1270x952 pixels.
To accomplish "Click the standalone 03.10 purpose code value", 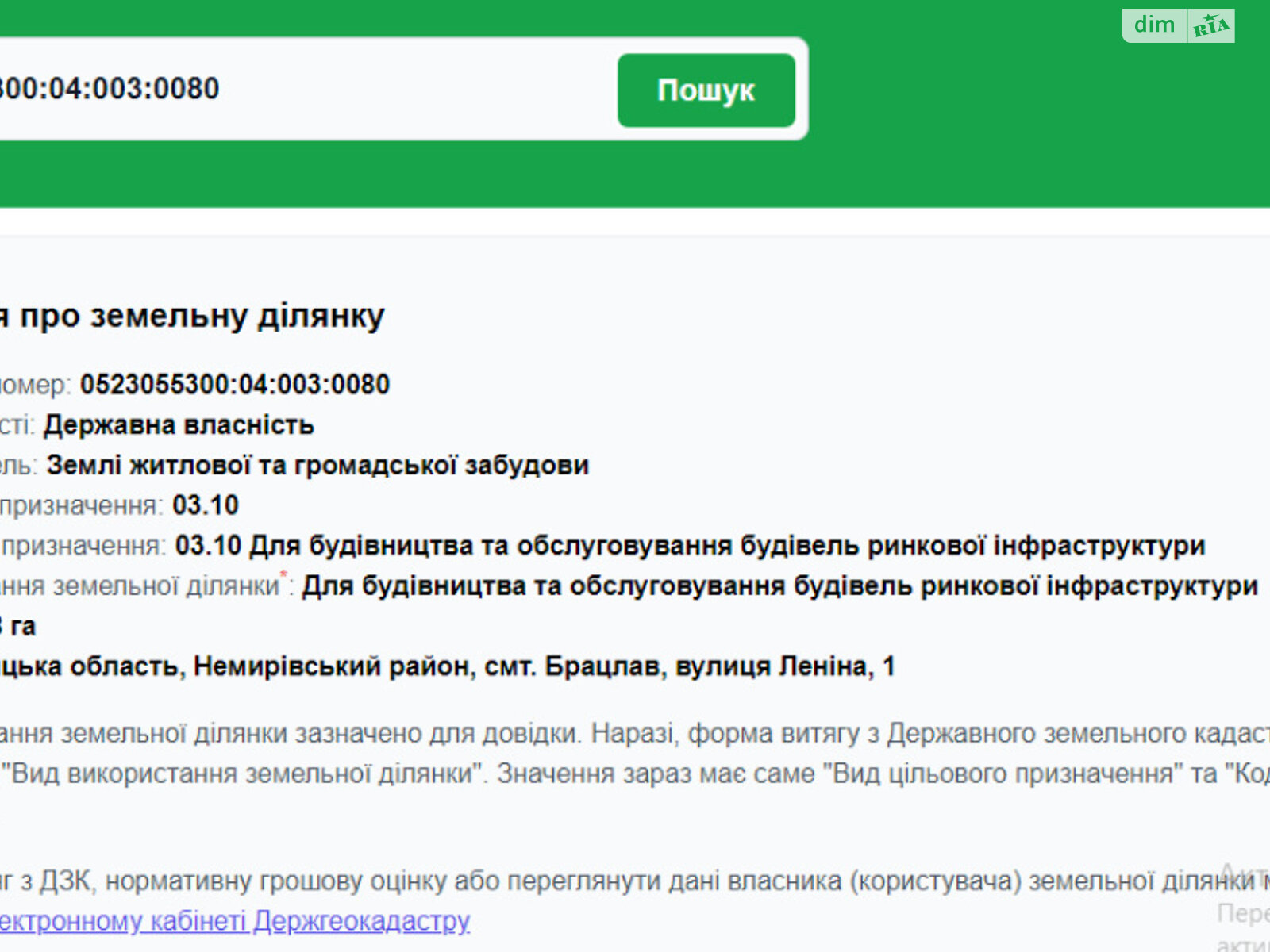I will [x=206, y=505].
